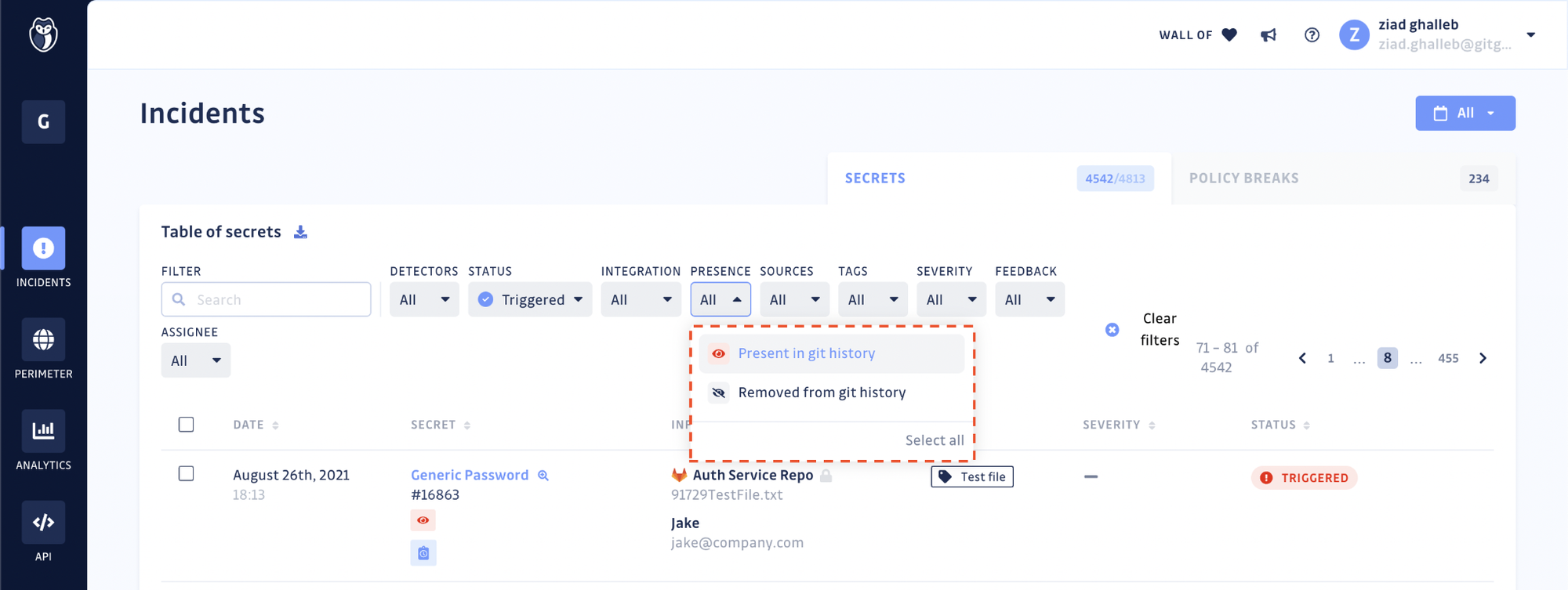Download the table of secrets
The image size is (1568, 590).
pyautogui.click(x=300, y=231)
